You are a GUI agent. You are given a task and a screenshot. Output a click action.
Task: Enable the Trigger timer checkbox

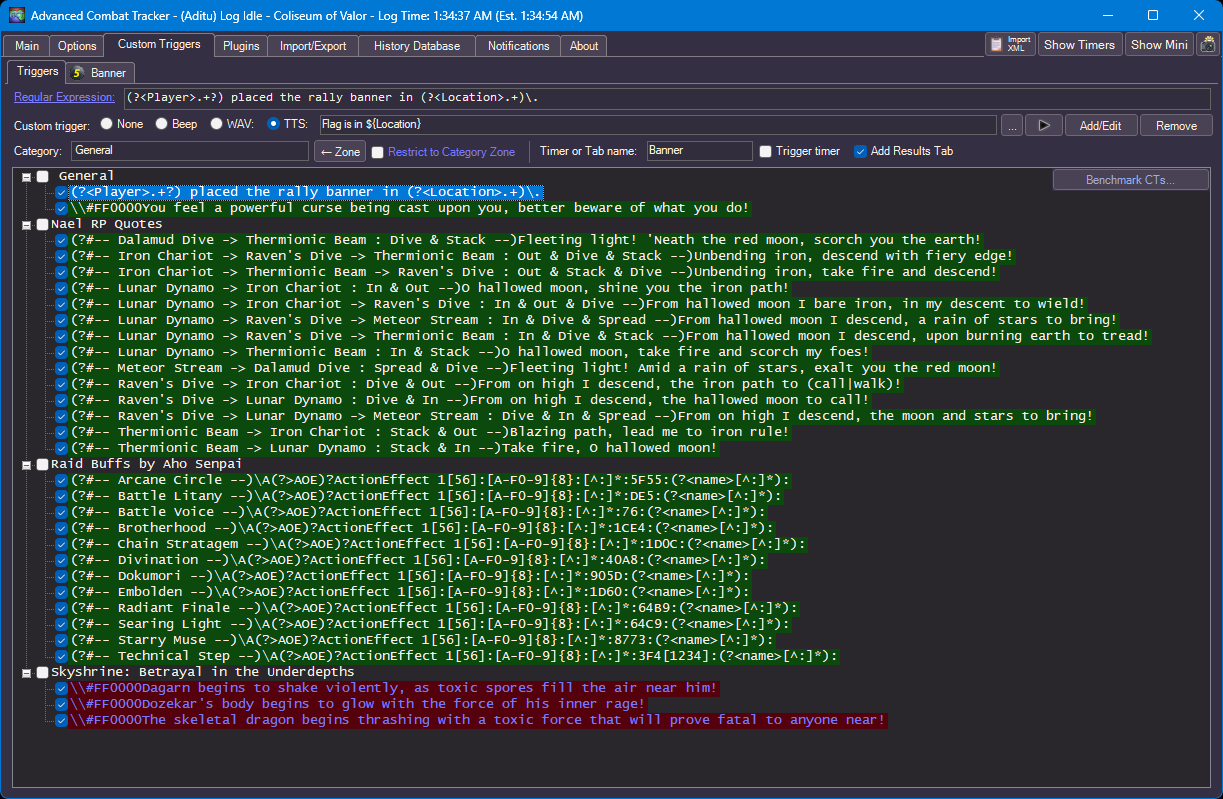pyautogui.click(x=766, y=152)
